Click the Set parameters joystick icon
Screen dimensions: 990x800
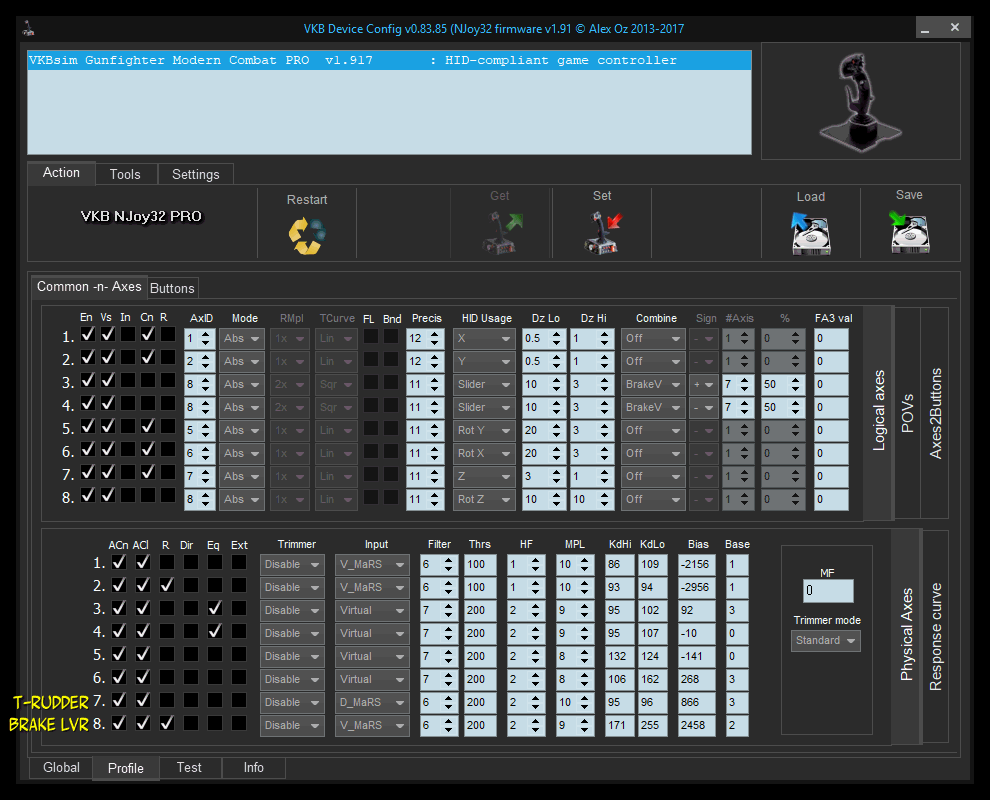(x=602, y=233)
